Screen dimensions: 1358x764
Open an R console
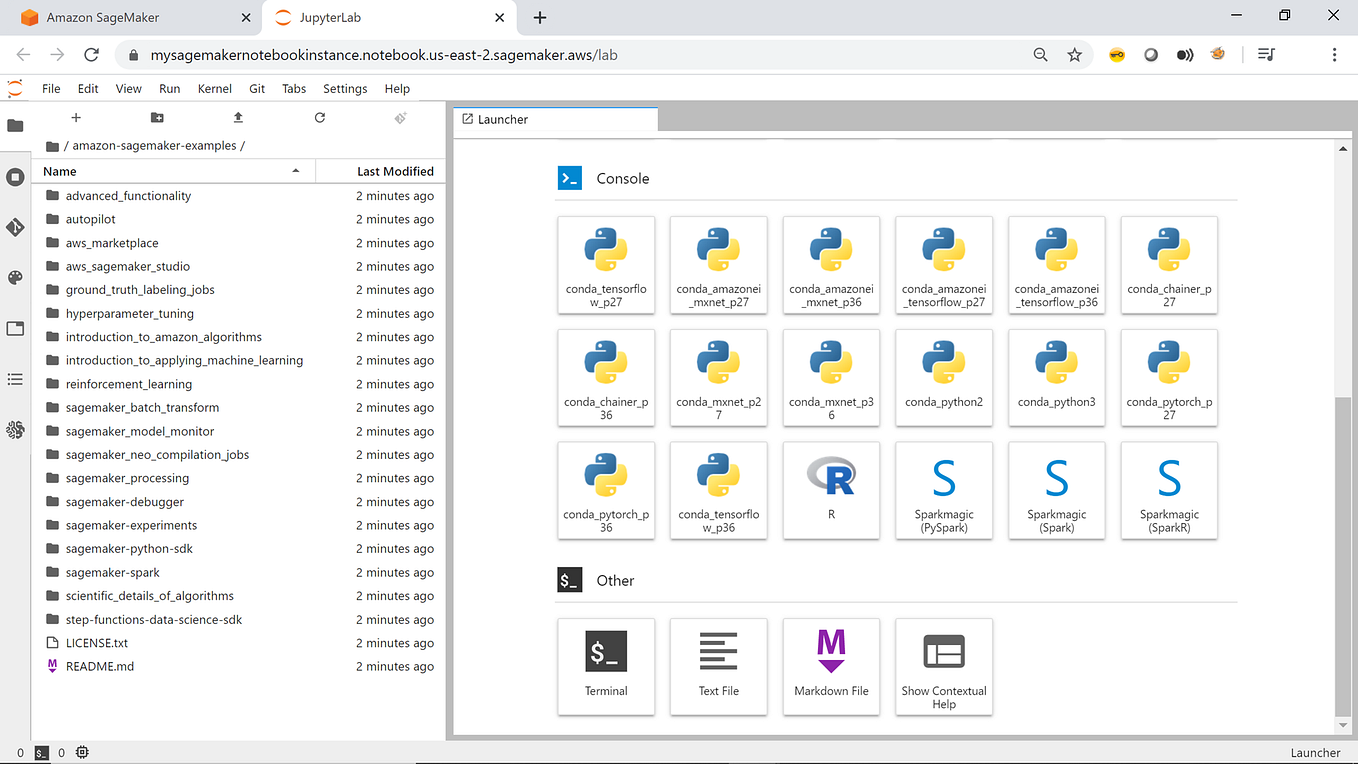831,491
